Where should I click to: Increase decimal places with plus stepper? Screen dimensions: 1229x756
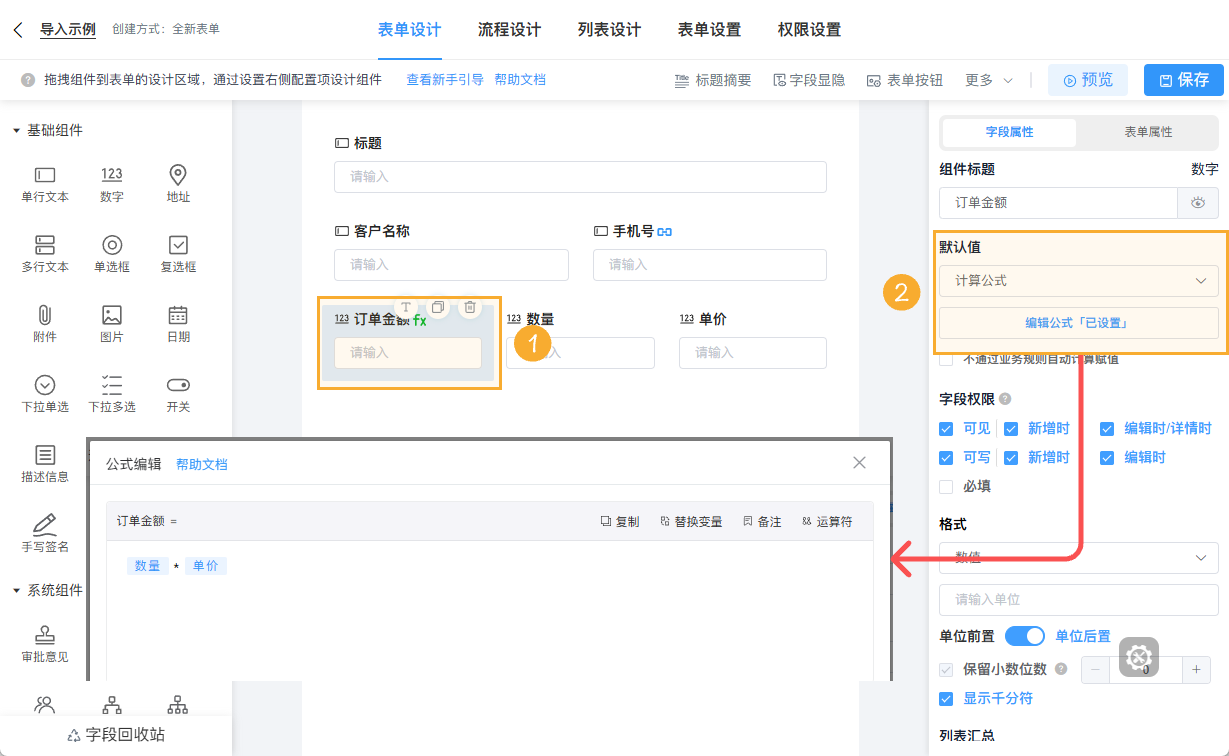(1196, 669)
